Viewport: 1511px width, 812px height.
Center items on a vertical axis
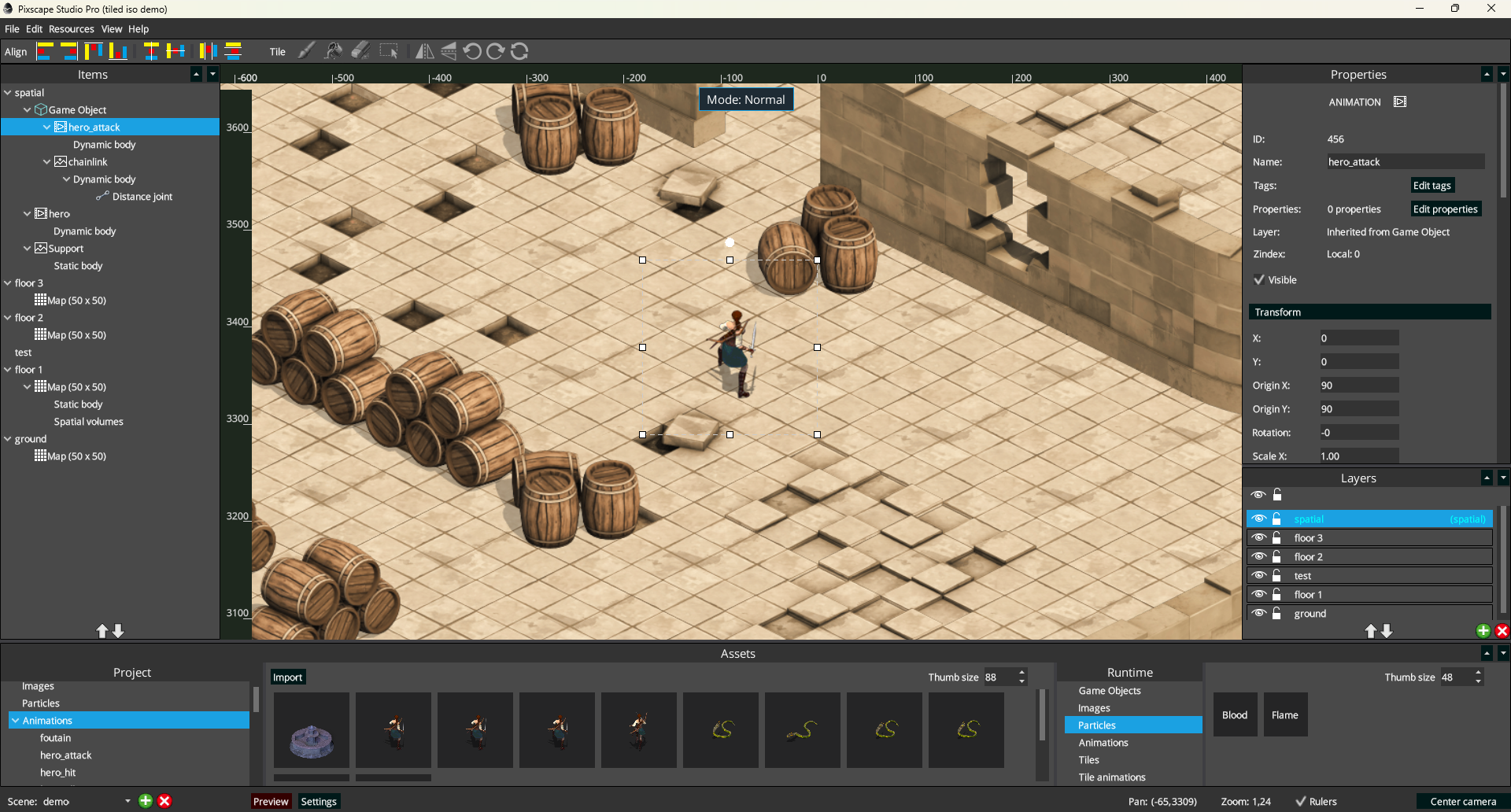[x=151, y=51]
